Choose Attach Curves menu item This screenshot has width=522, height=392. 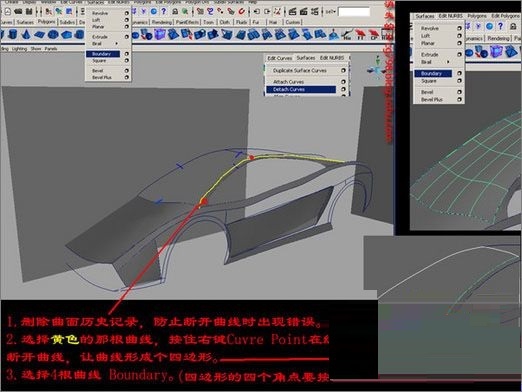coord(288,82)
